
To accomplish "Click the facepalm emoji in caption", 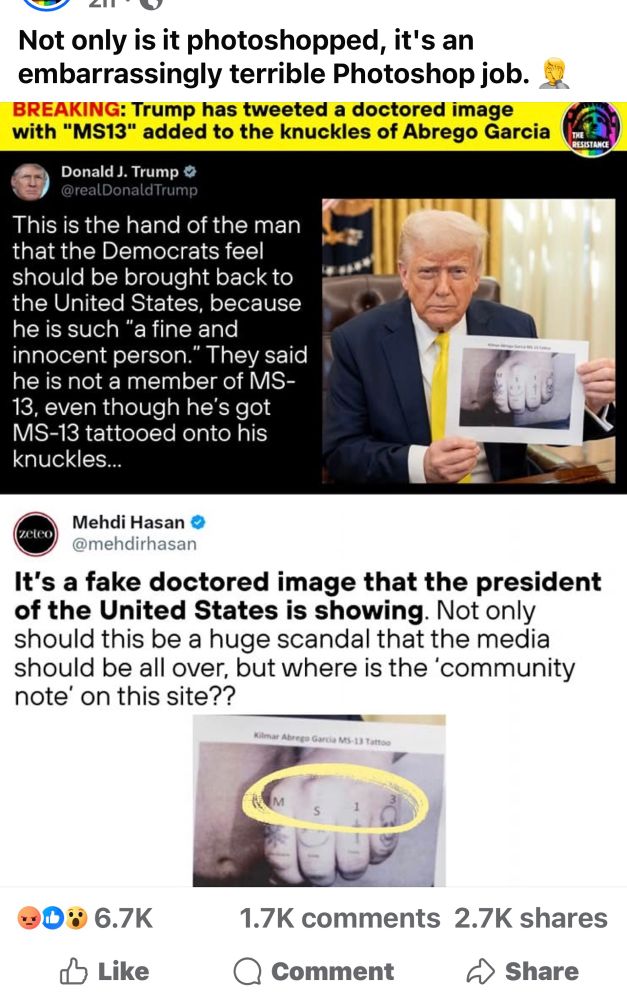I will [554, 73].
